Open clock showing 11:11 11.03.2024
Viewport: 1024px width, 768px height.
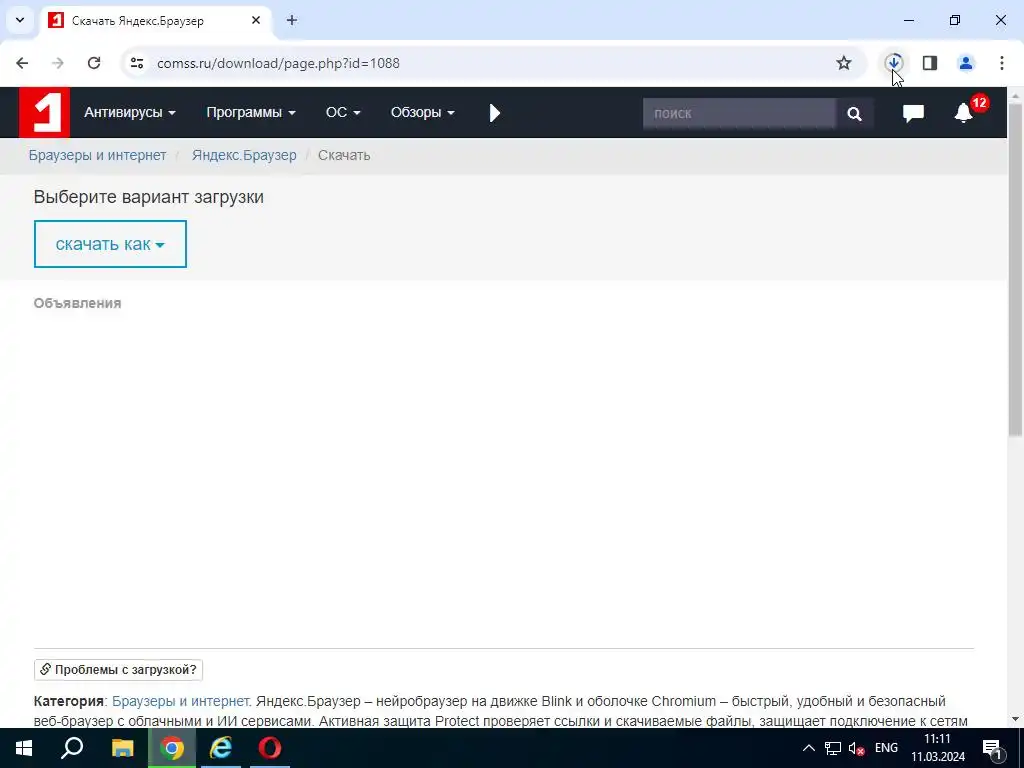click(x=938, y=748)
